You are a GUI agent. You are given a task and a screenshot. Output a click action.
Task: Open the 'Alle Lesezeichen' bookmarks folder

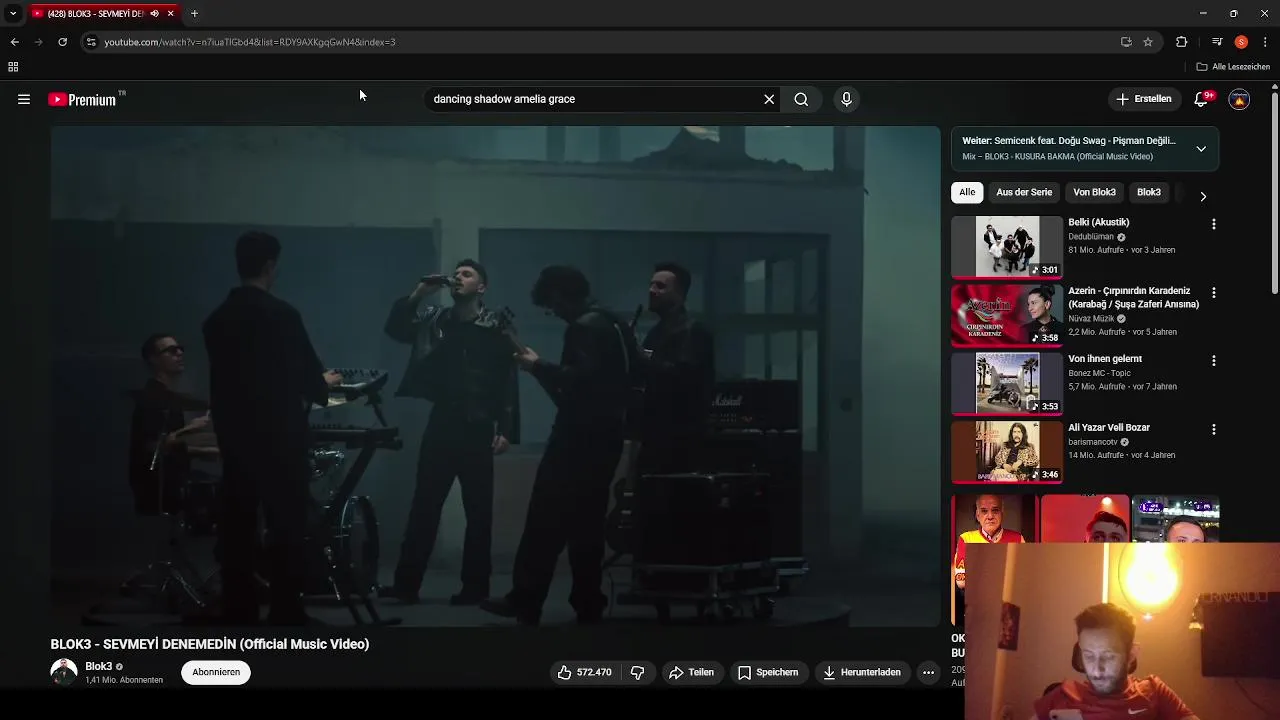(1233, 67)
